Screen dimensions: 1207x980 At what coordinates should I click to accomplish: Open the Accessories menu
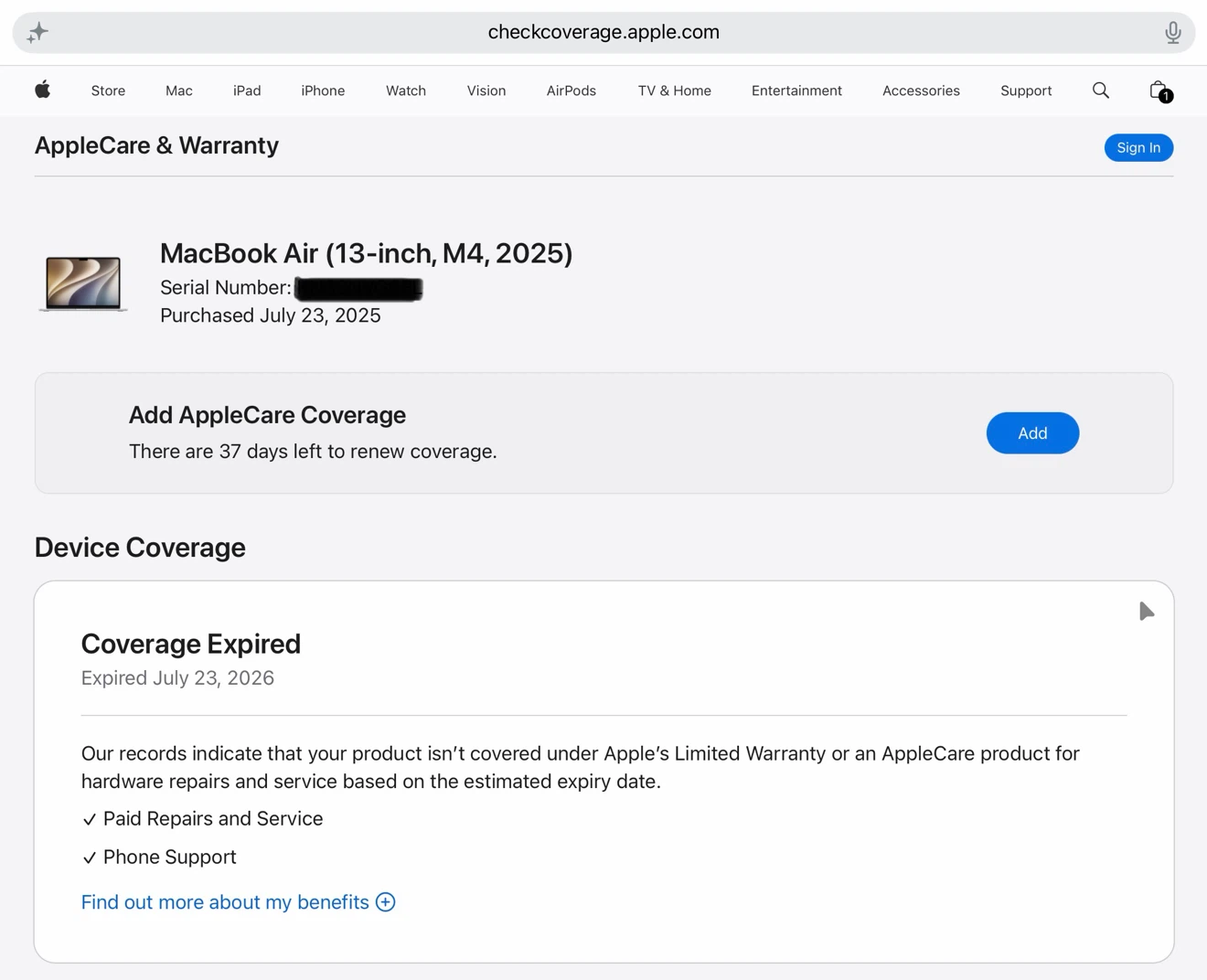pyautogui.click(x=921, y=91)
